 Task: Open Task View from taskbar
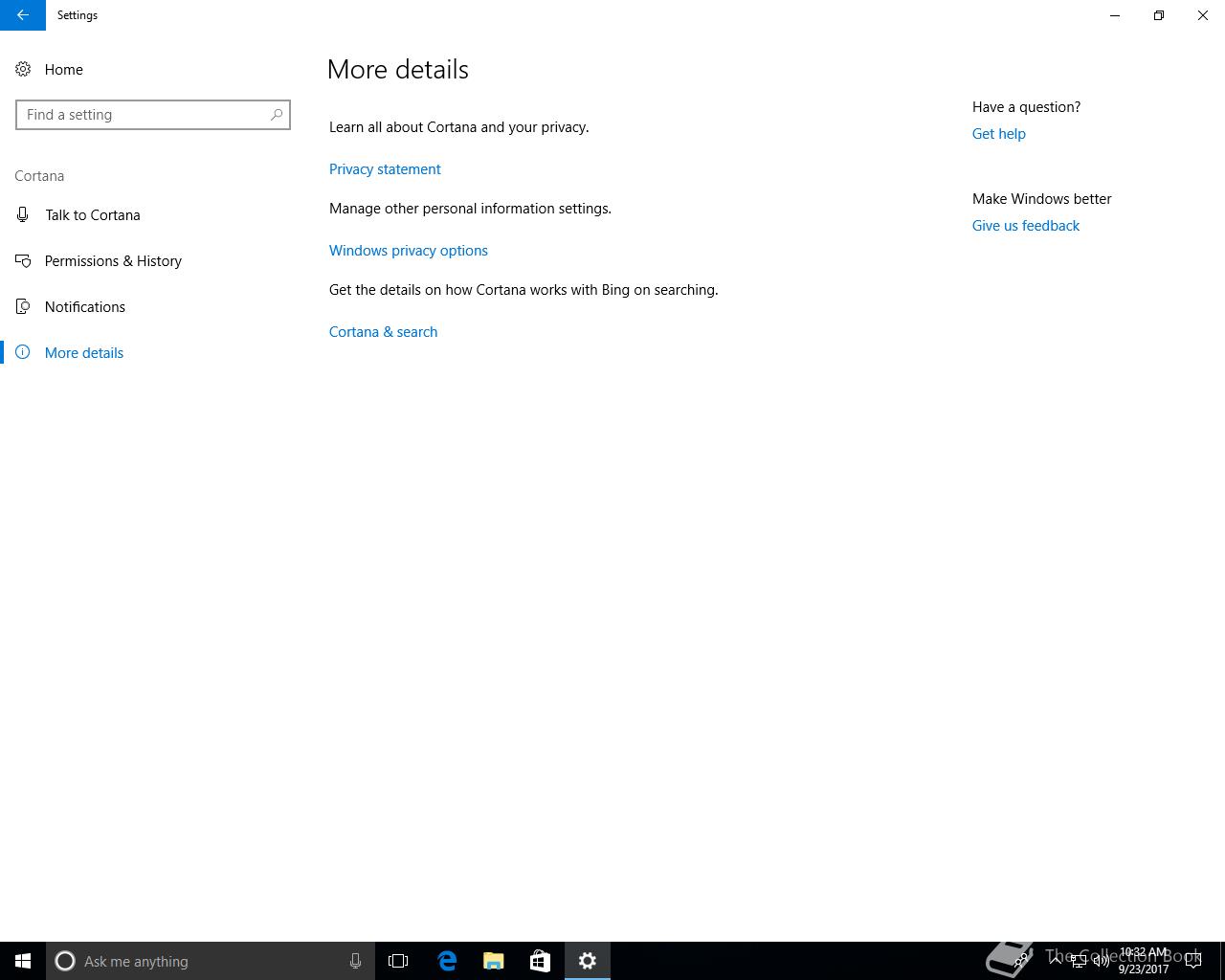coord(398,961)
